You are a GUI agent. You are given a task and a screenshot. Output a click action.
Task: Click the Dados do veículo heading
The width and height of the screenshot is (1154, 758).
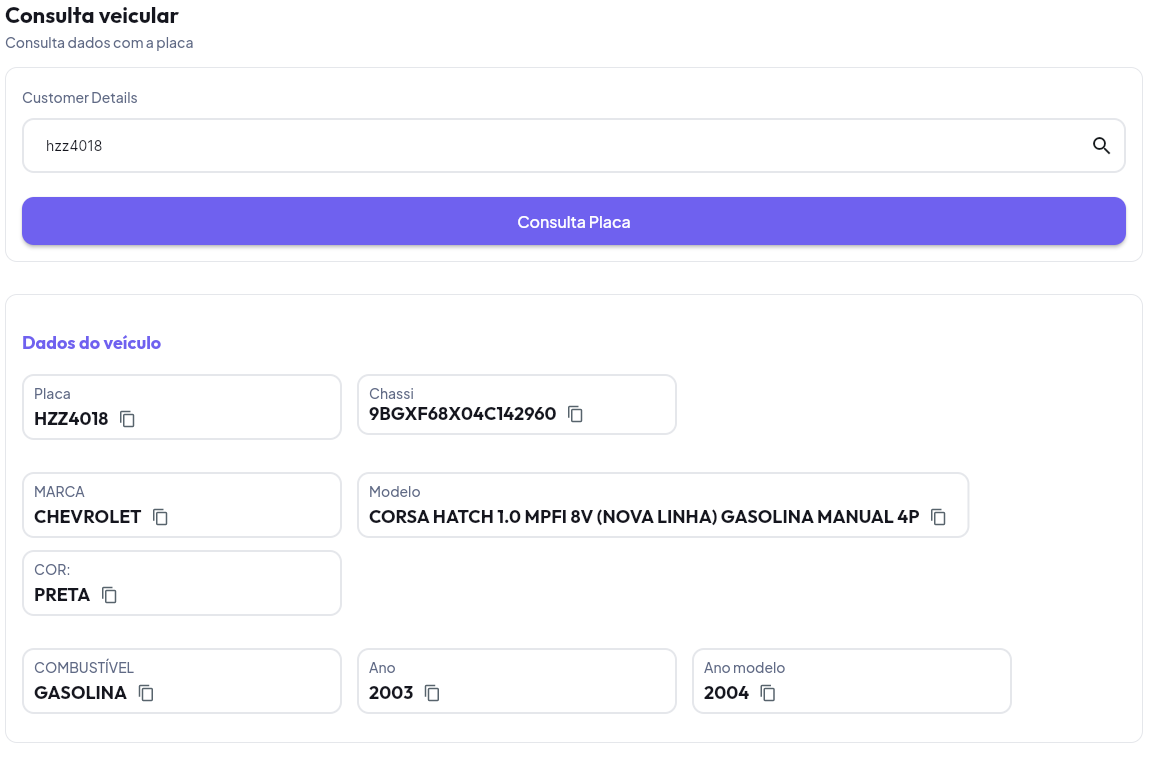click(91, 343)
